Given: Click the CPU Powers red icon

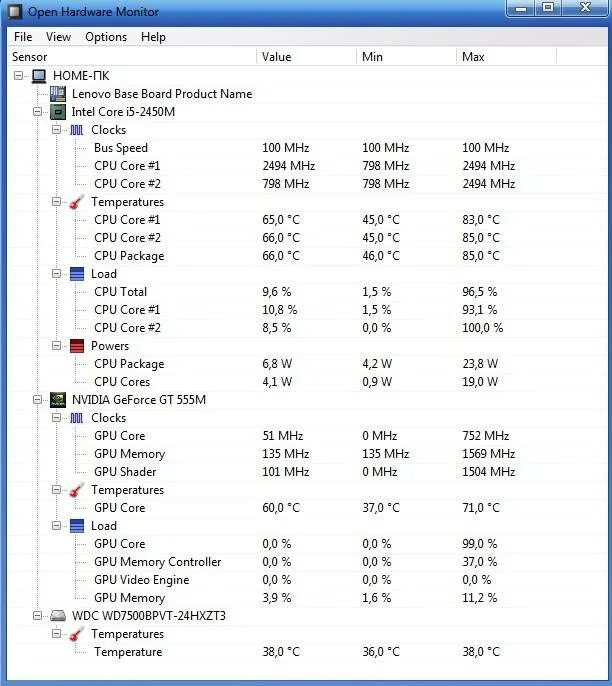Looking at the screenshot, I should (77, 346).
